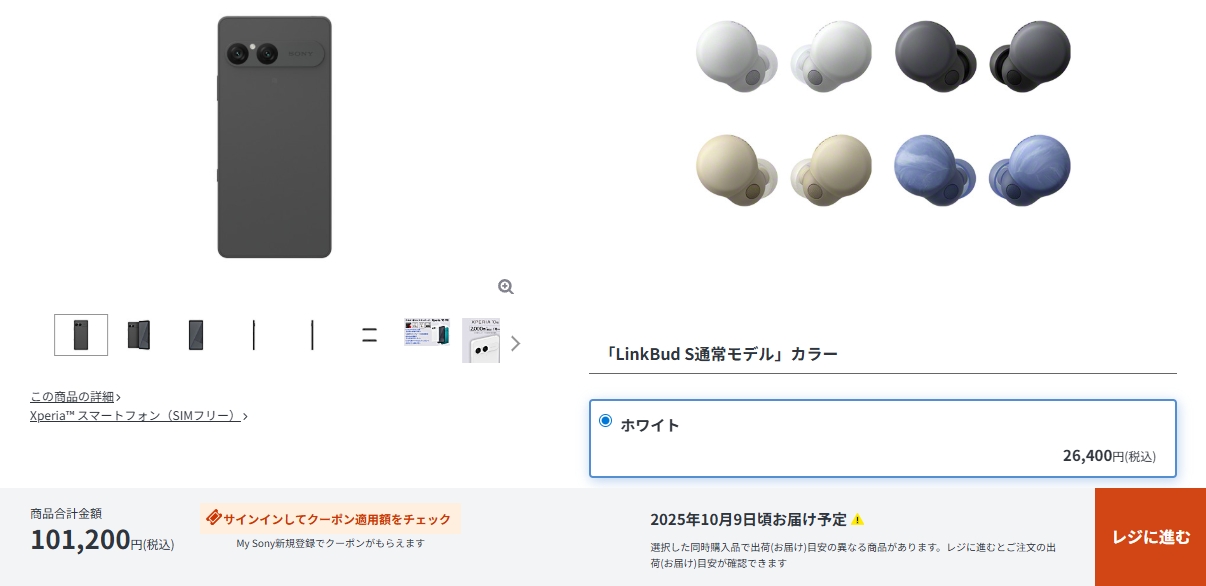Select the blue marble earbuds image
The height and width of the screenshot is (586, 1206).
click(x=982, y=171)
